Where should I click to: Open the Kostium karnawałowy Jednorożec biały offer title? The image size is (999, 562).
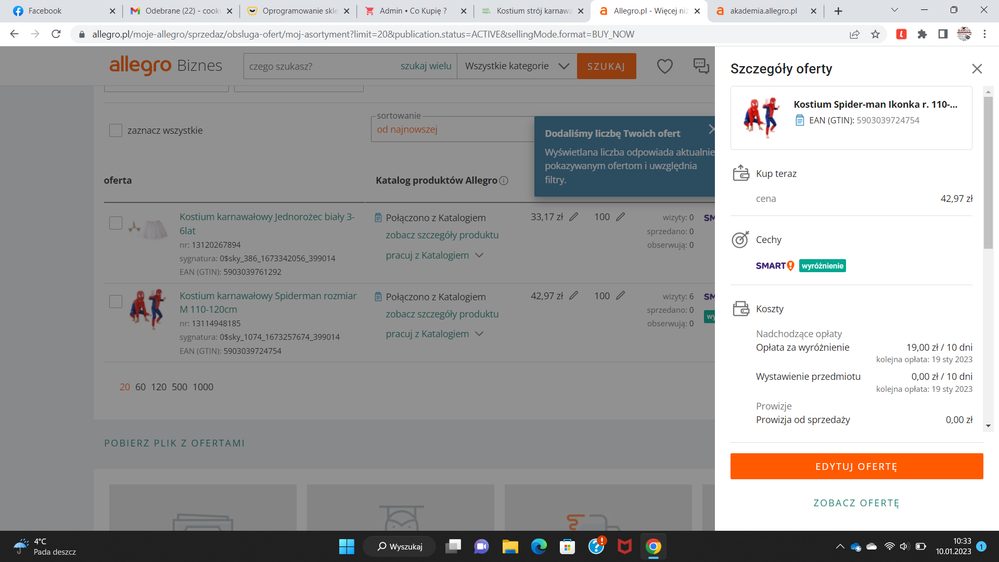(x=267, y=224)
